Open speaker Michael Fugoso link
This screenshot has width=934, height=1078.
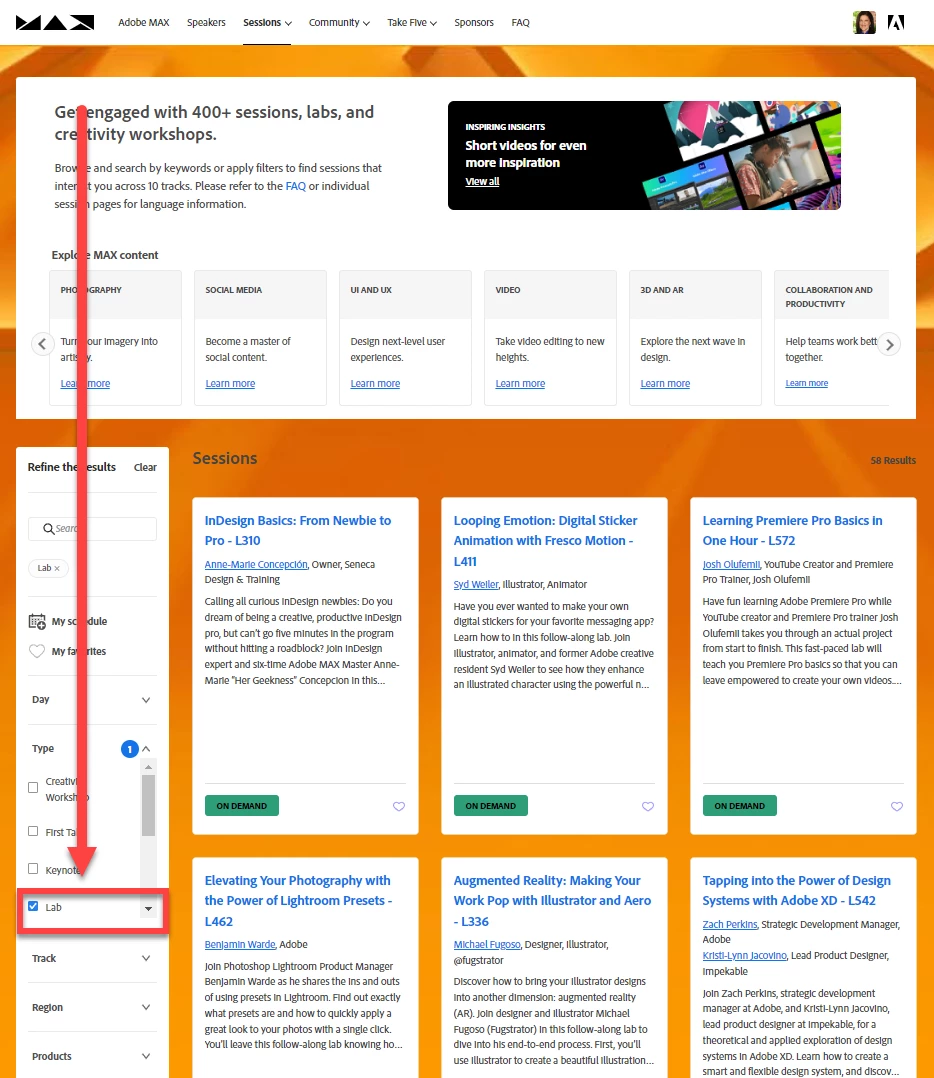coord(487,945)
